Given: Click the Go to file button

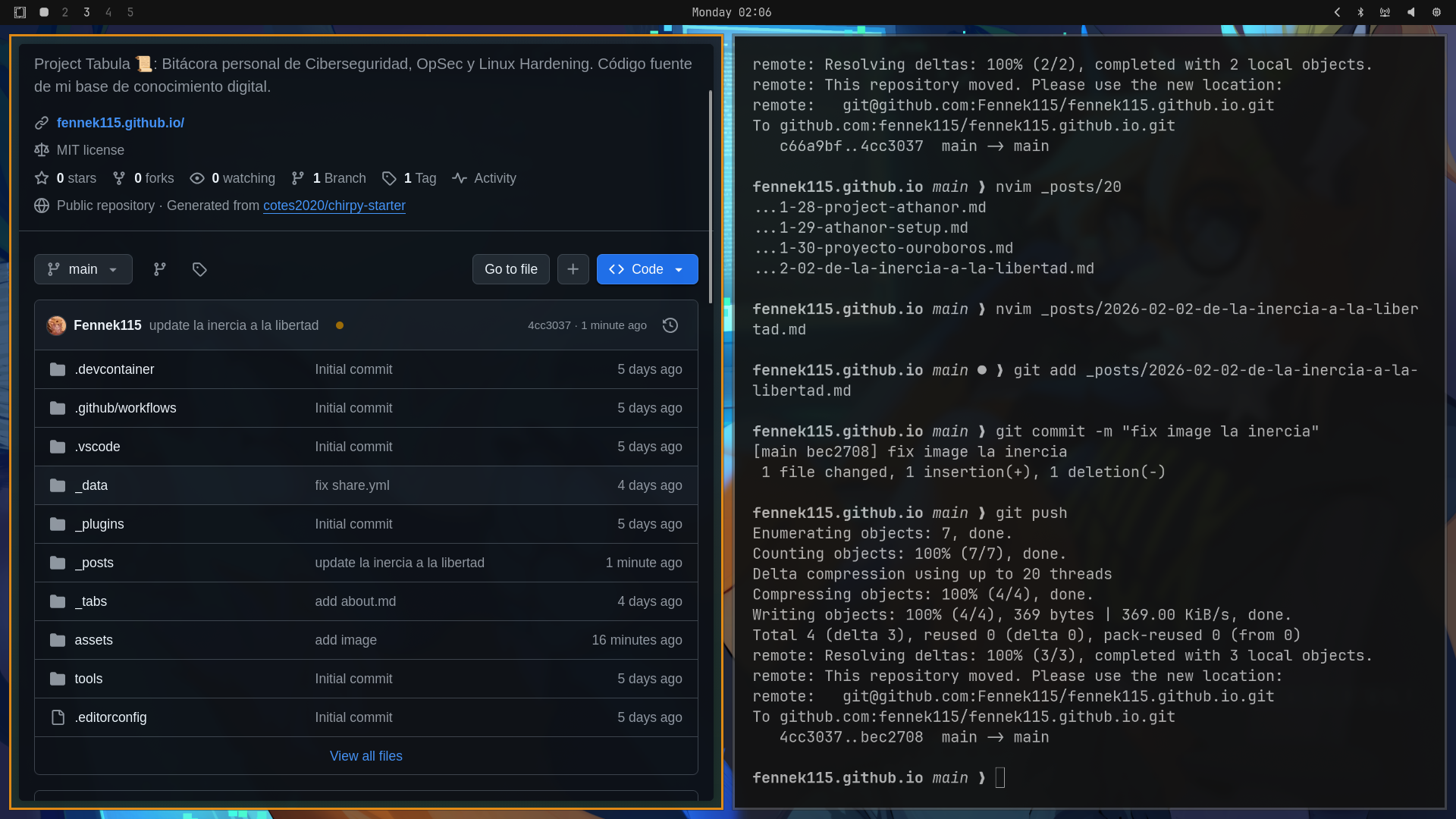Looking at the screenshot, I should 510,269.
